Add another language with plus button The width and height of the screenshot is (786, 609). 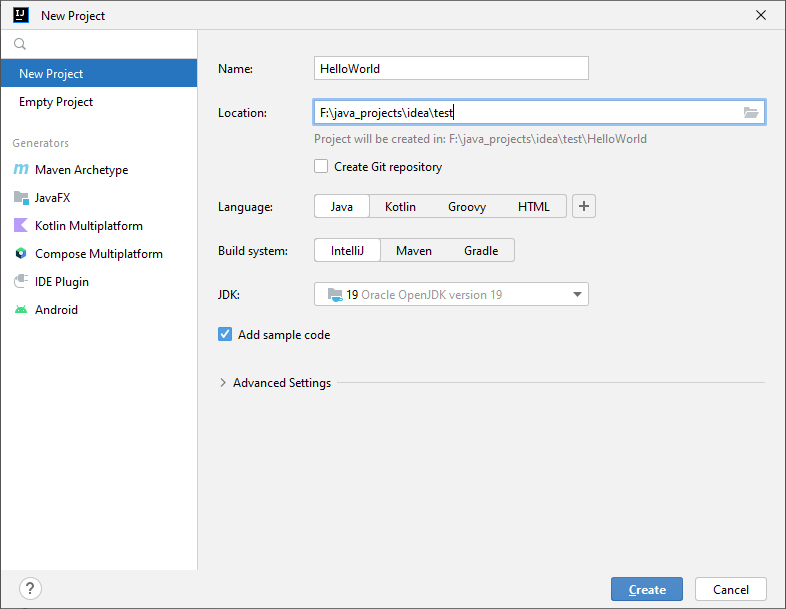tap(583, 206)
